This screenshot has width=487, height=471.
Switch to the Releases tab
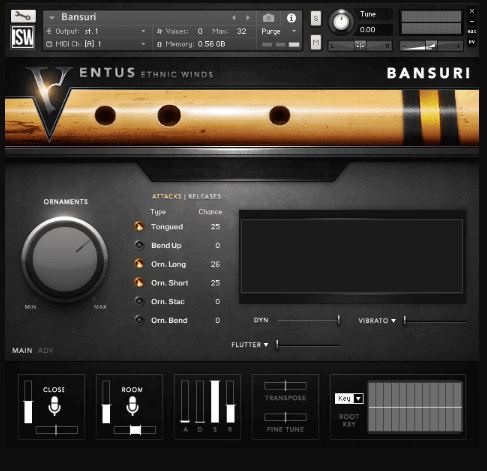pyautogui.click(x=204, y=196)
